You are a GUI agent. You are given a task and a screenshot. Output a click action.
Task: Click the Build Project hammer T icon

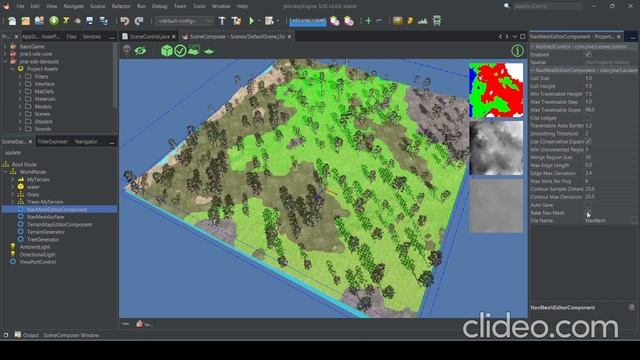222,21
